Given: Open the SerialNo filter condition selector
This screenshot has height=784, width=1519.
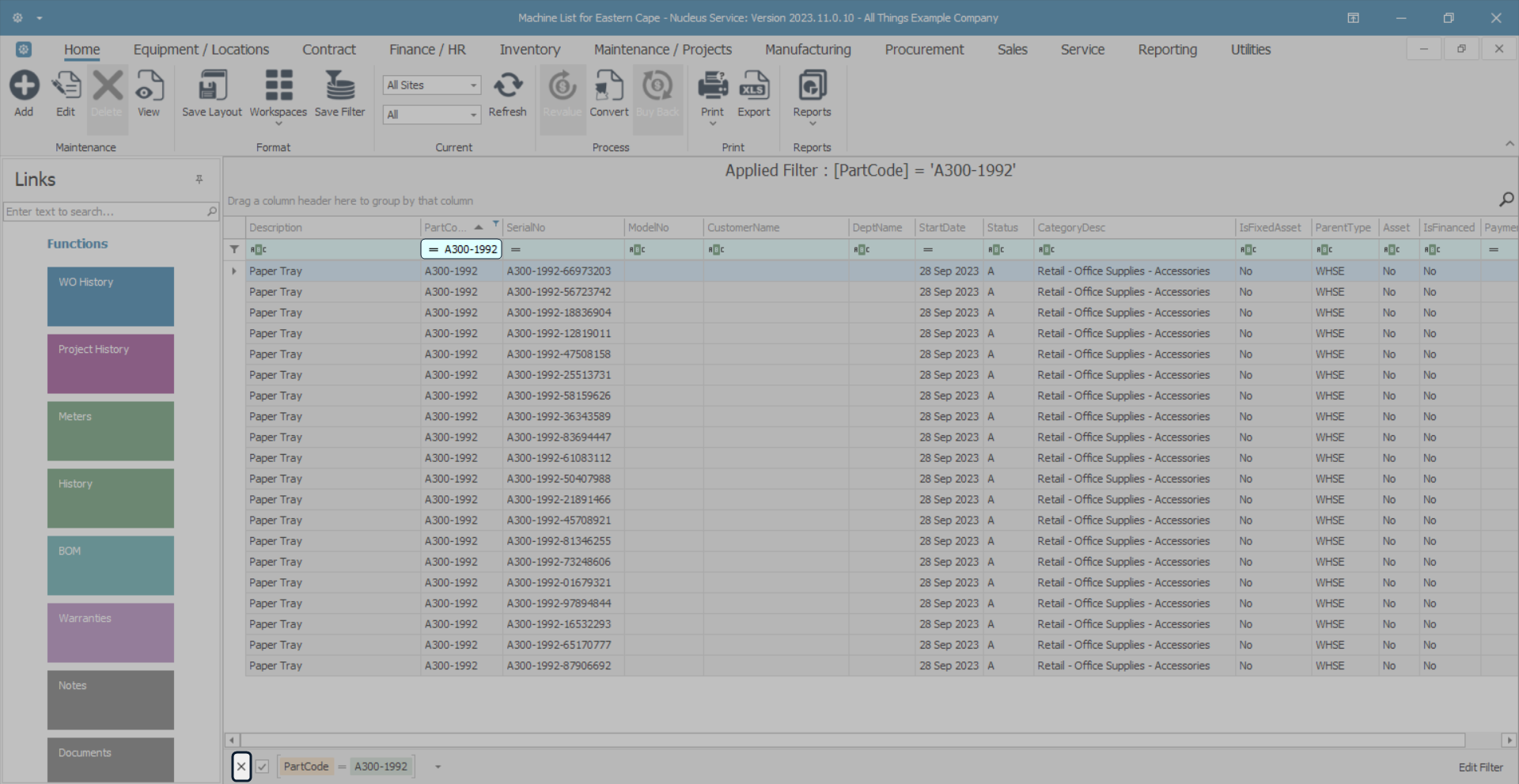Looking at the screenshot, I should point(516,249).
